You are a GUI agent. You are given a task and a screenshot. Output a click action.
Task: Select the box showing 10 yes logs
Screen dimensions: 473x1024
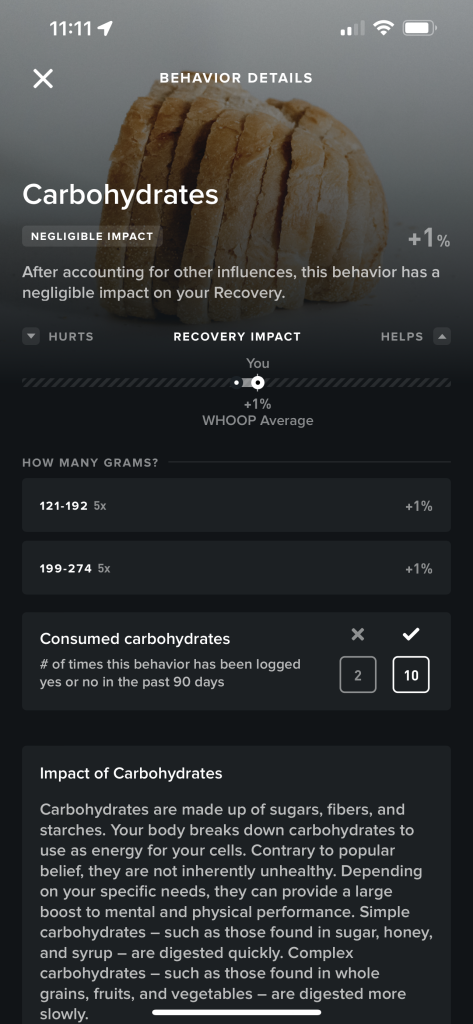tap(411, 675)
